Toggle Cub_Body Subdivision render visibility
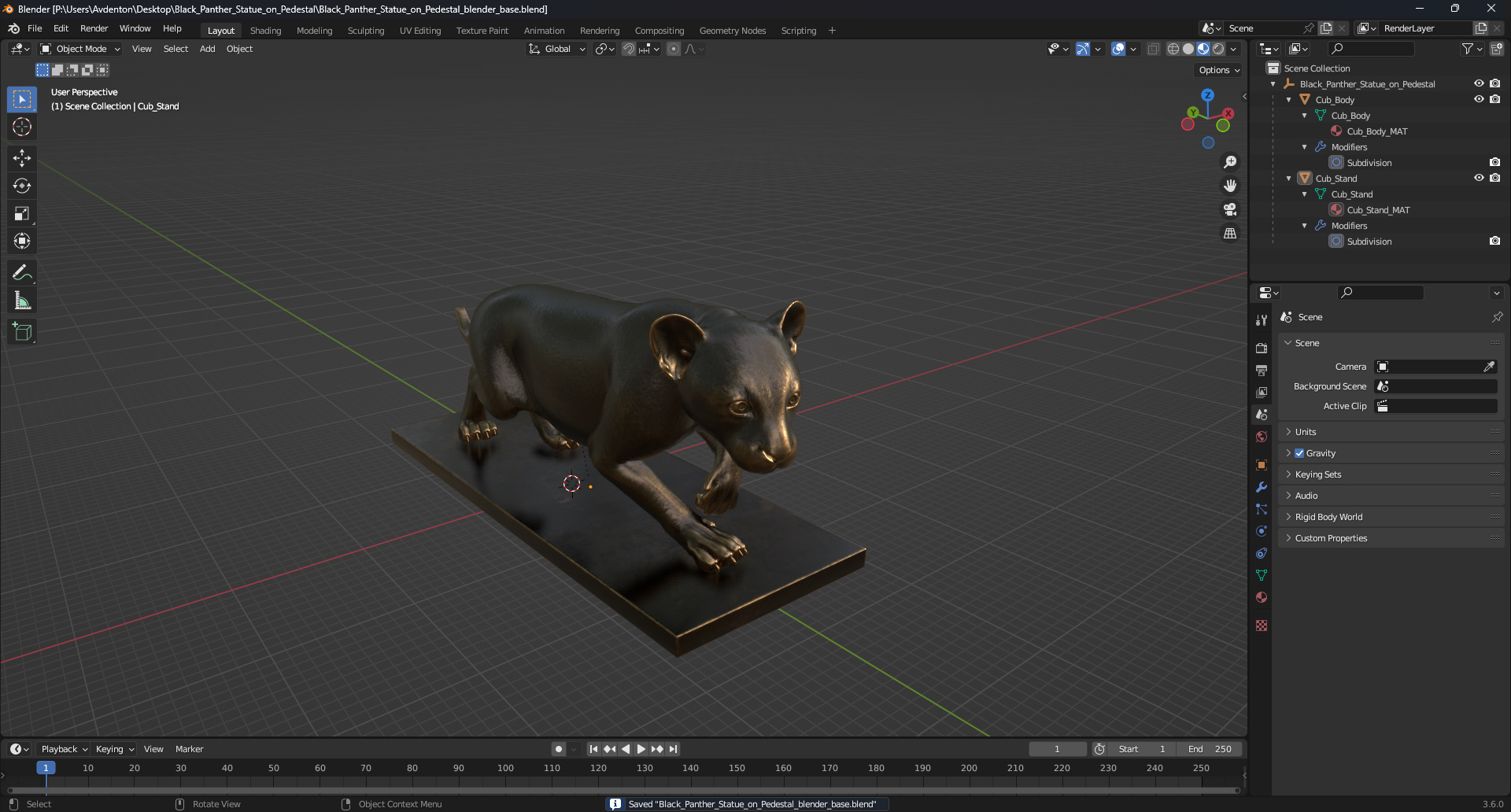 [1494, 162]
